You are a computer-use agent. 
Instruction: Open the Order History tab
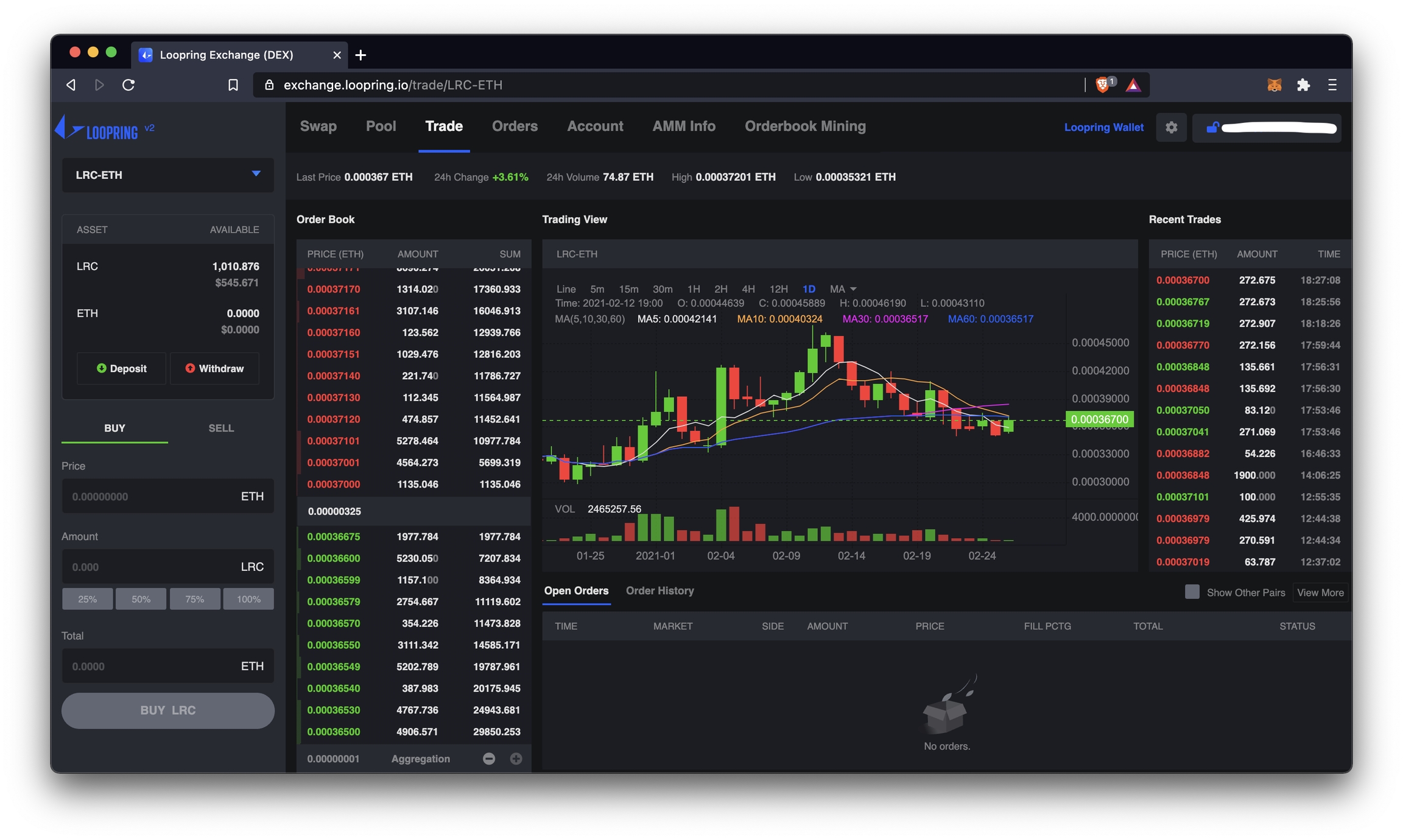pyautogui.click(x=659, y=590)
